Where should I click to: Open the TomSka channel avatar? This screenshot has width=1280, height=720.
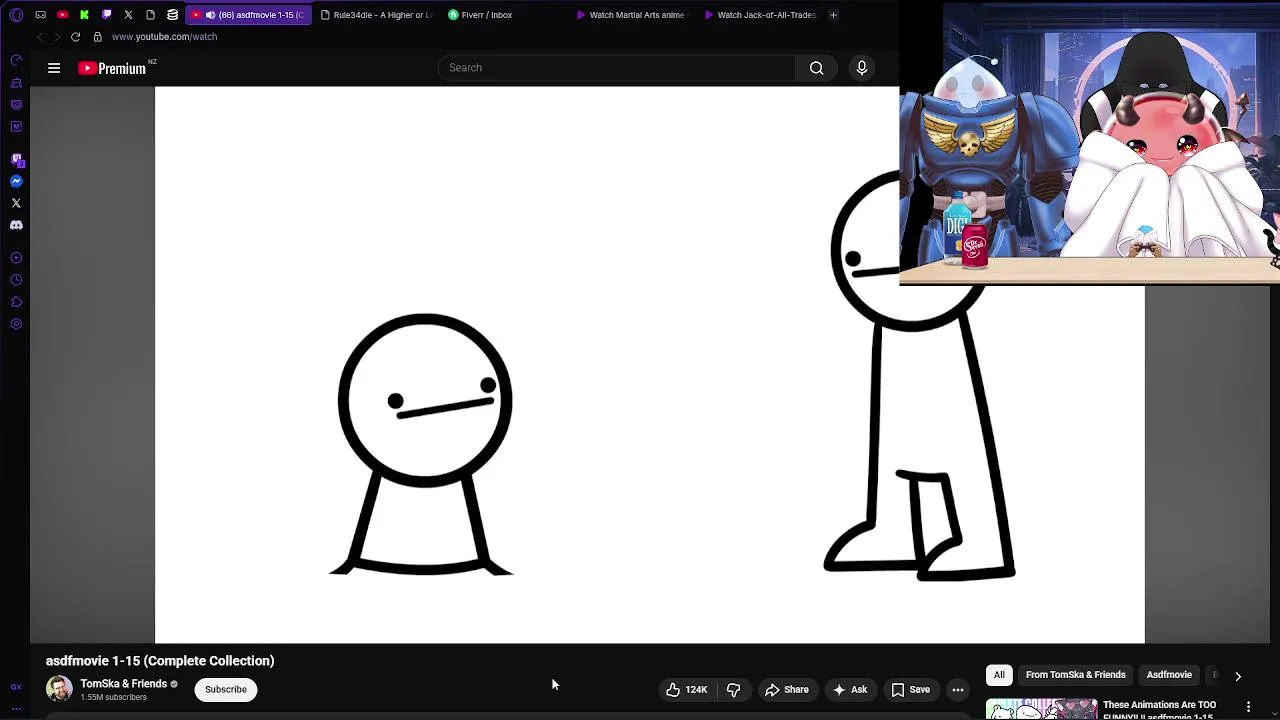59,689
